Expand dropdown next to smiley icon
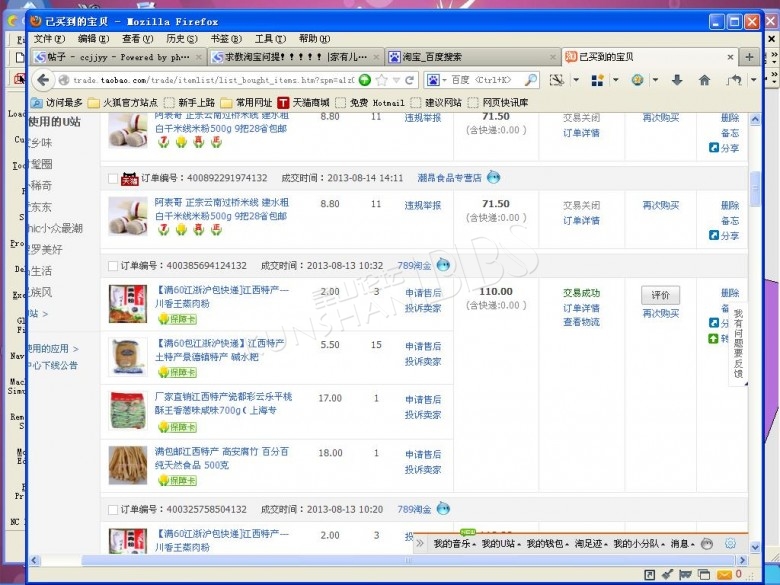The height and width of the screenshot is (585, 780). pyautogui.click(x=655, y=80)
